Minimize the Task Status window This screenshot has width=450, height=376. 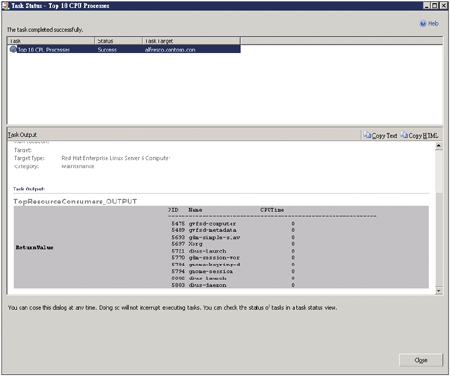point(426,6)
